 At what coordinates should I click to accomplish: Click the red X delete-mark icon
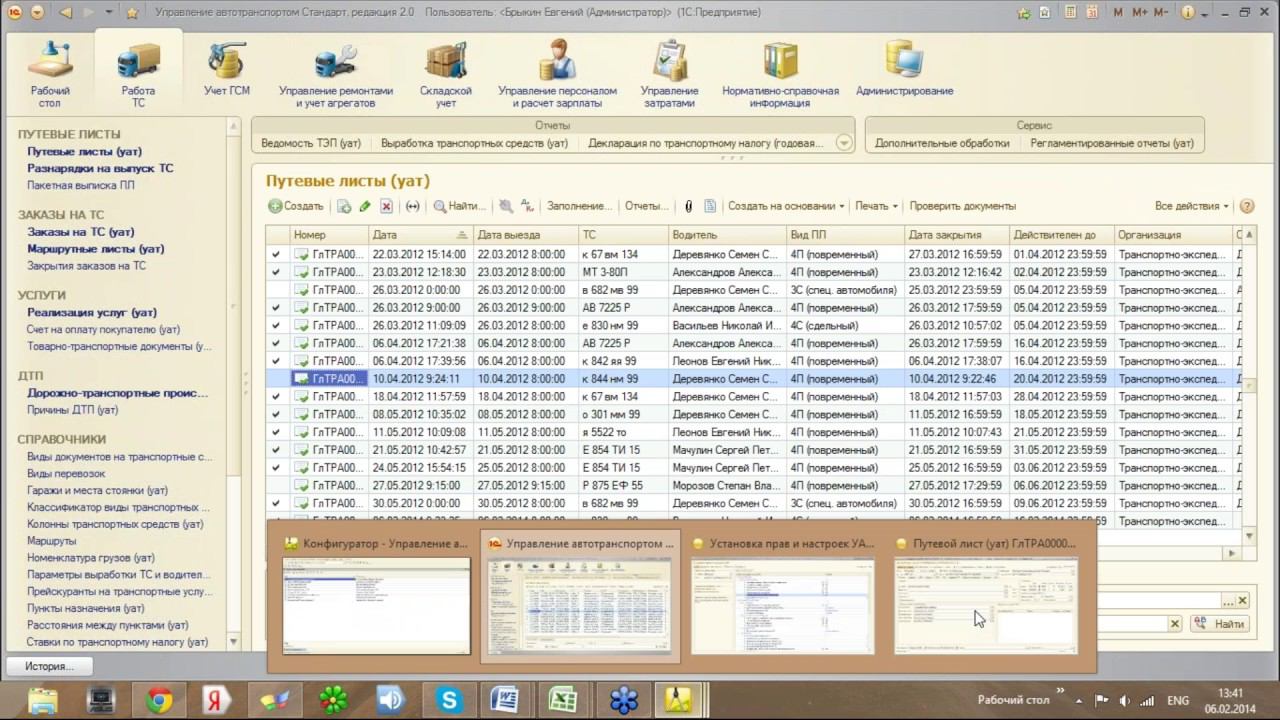pyautogui.click(x=386, y=206)
